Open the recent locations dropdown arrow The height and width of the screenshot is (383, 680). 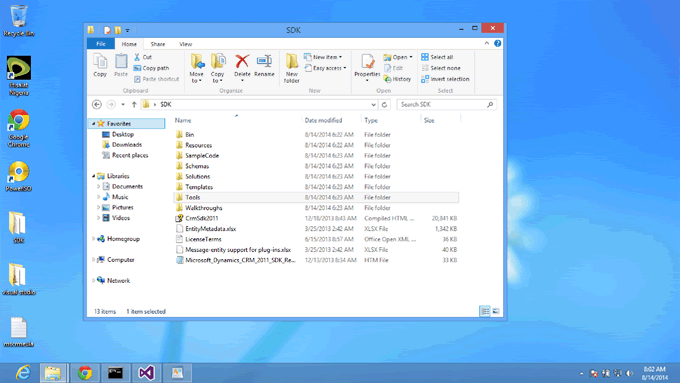pyautogui.click(x=123, y=105)
